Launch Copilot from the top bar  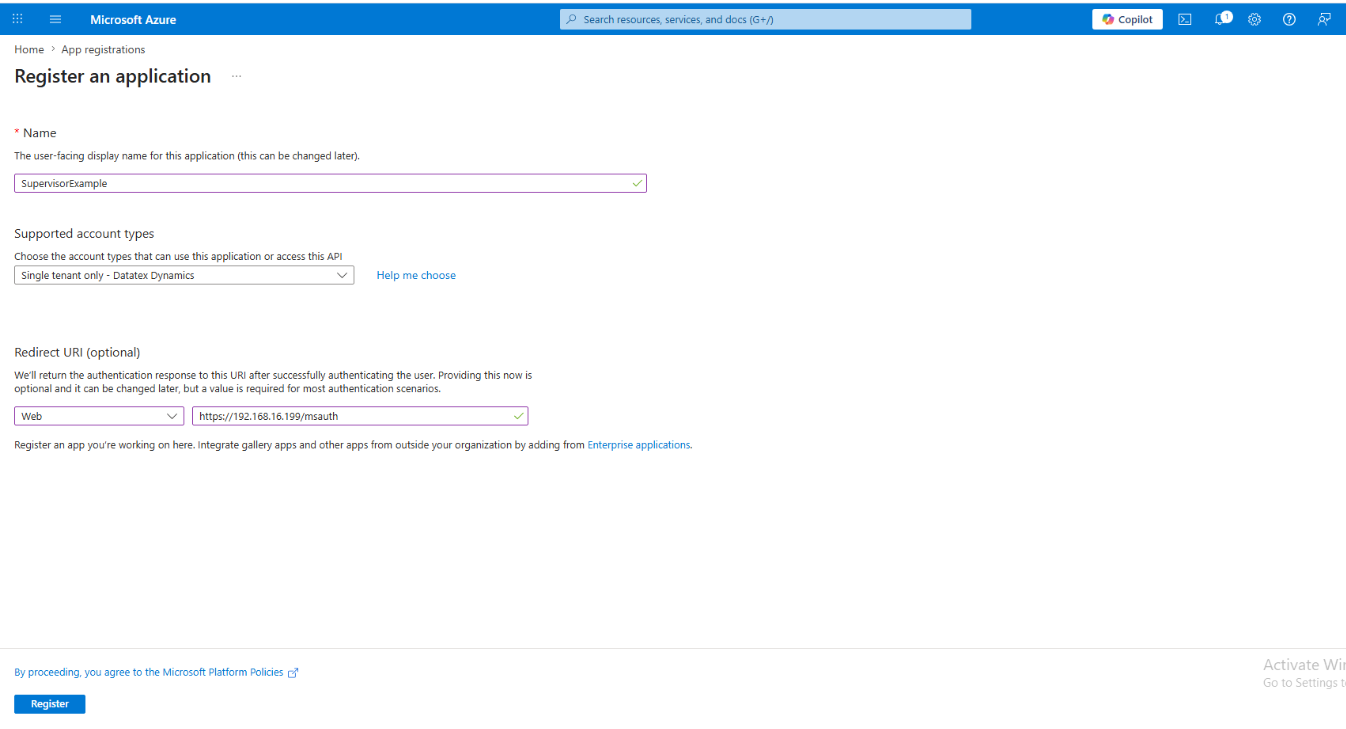click(x=1127, y=19)
